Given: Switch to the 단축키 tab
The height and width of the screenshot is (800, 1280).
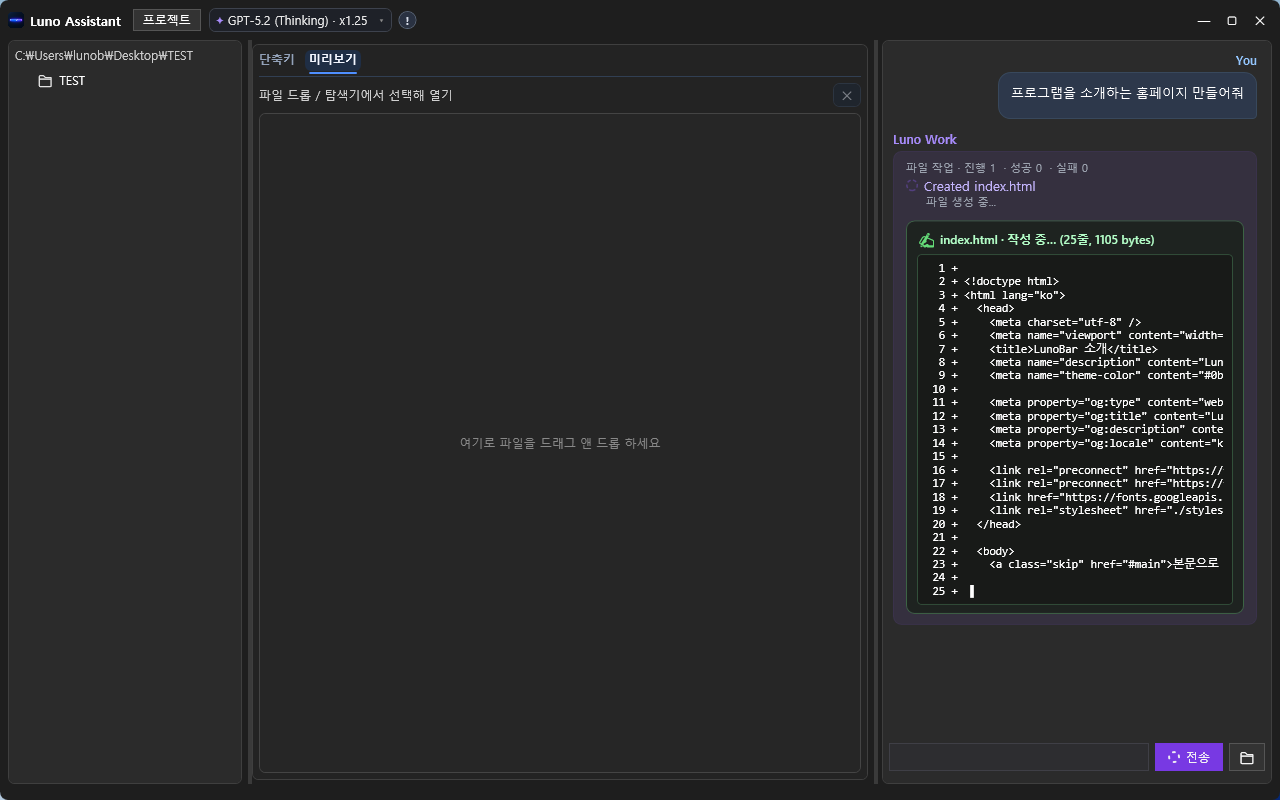Looking at the screenshot, I should [x=277, y=60].
